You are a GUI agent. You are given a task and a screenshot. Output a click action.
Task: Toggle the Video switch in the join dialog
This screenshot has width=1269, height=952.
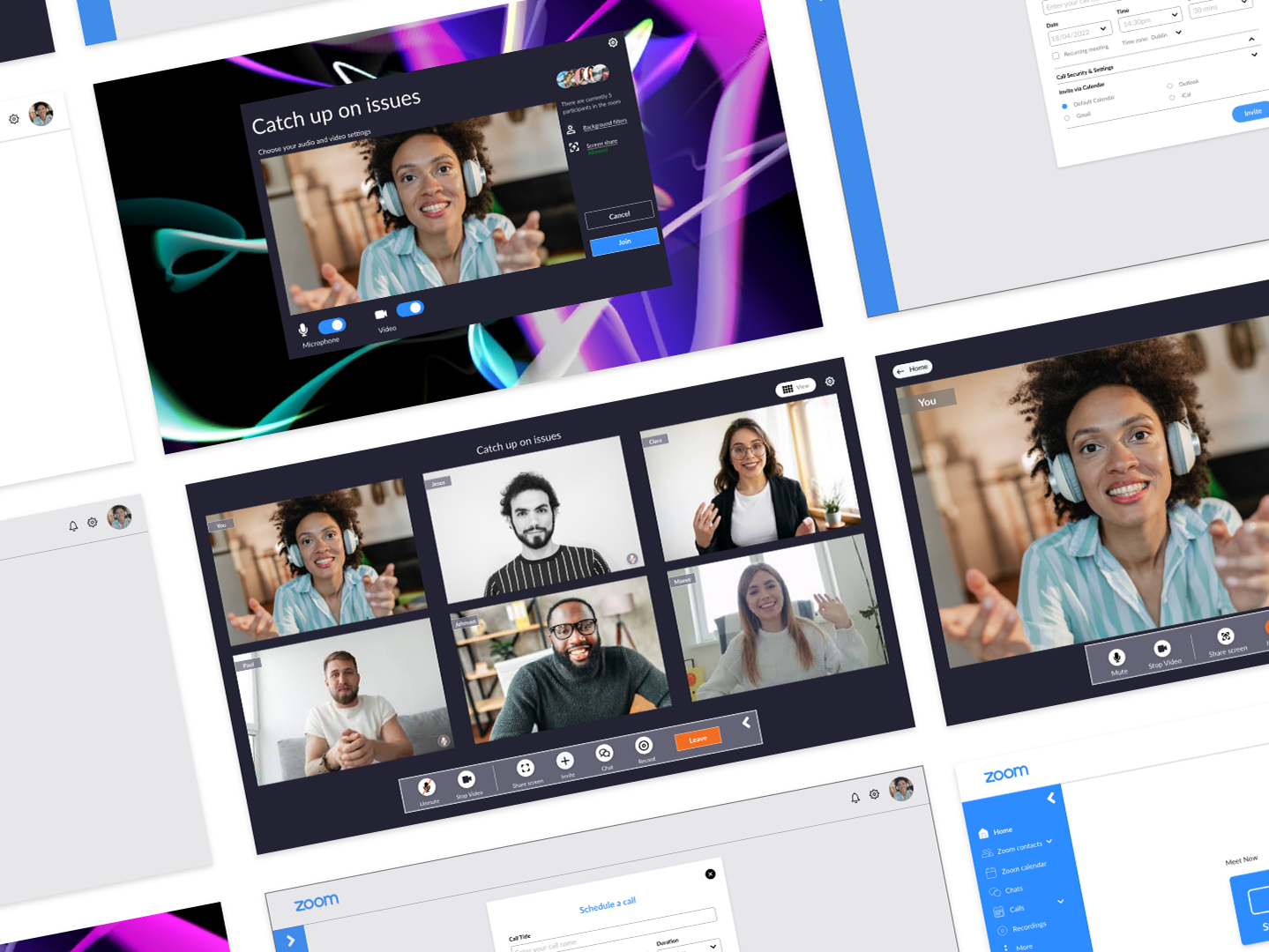coord(410,309)
